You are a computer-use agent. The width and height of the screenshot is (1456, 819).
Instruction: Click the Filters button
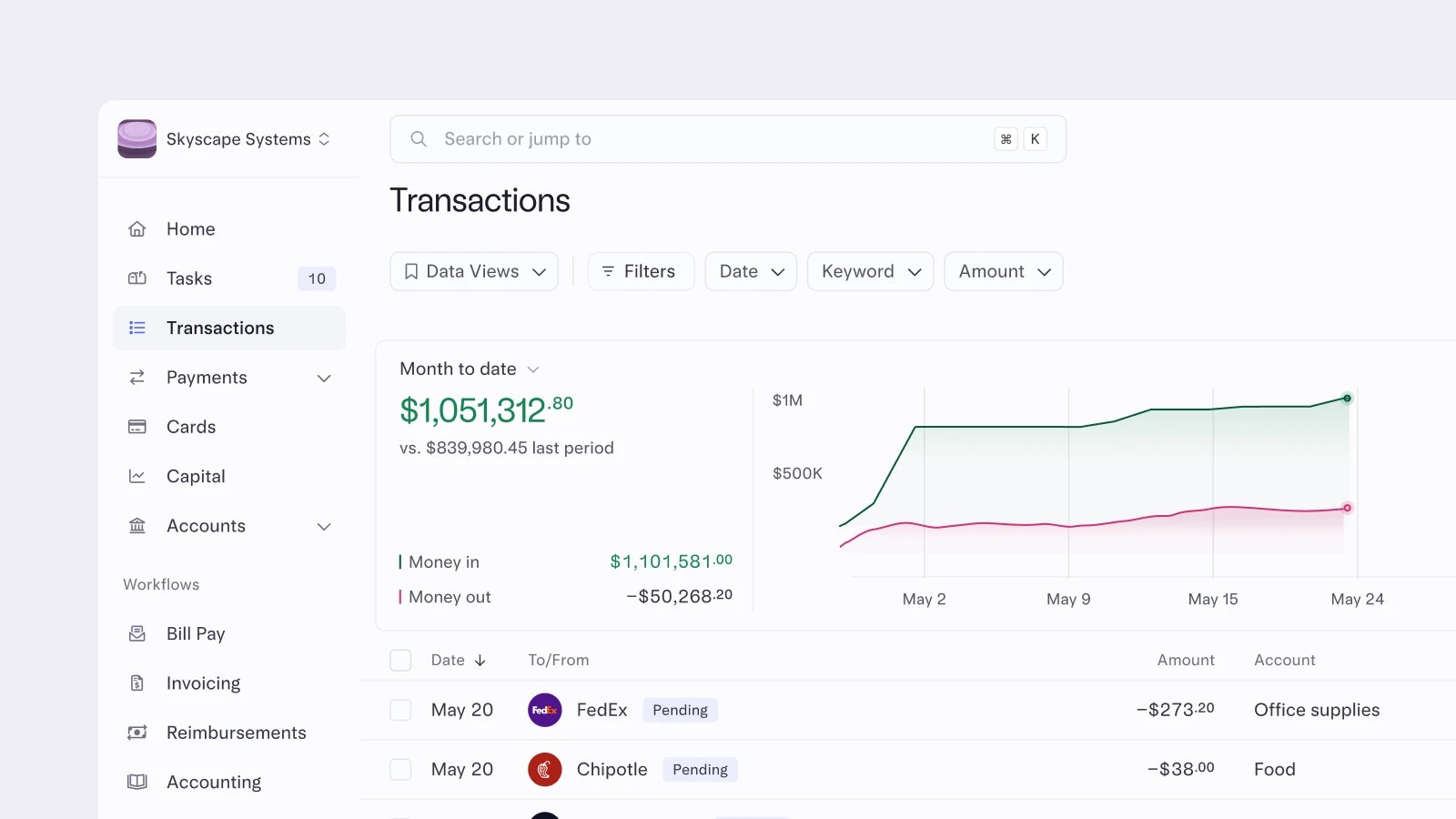[x=641, y=271]
